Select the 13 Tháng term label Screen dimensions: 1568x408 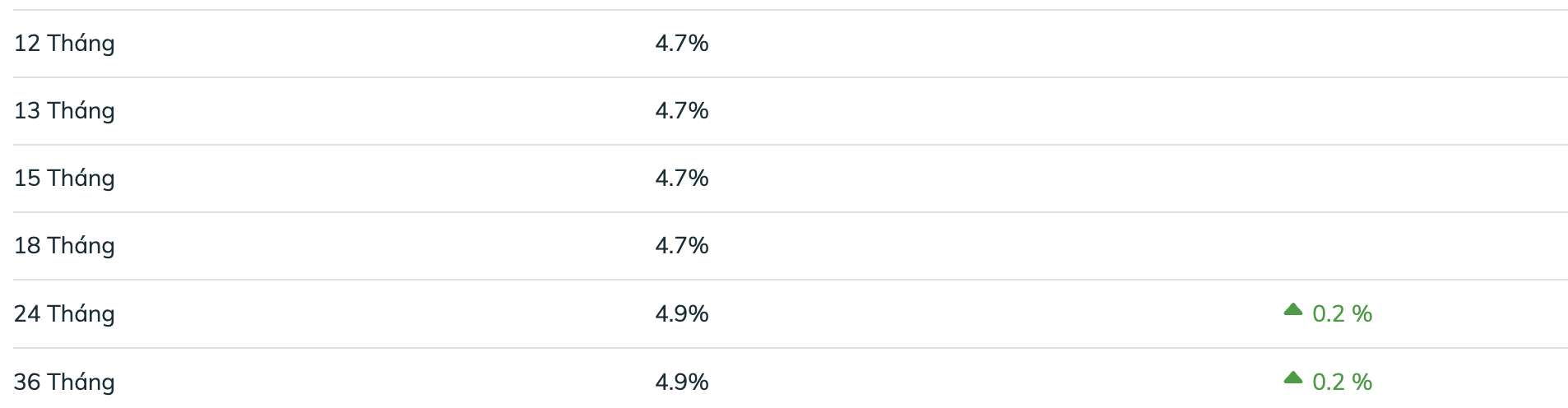(x=64, y=111)
